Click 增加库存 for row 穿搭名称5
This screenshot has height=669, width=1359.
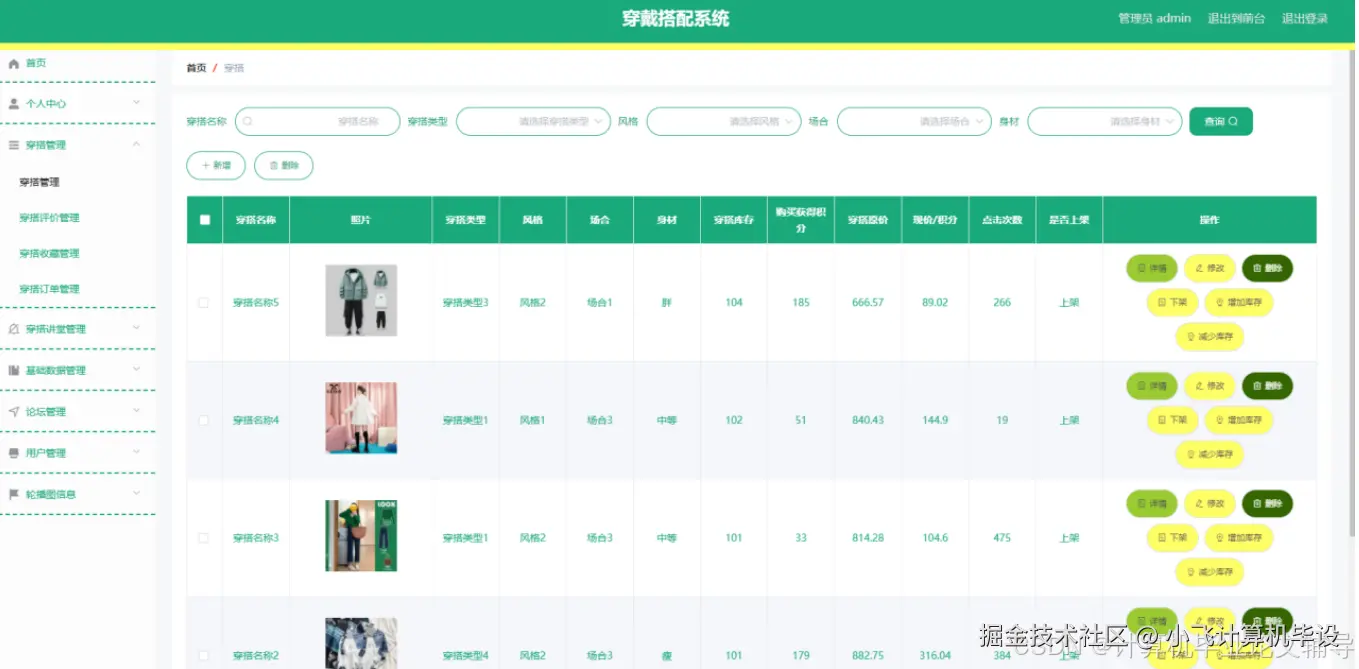[x=1238, y=302]
